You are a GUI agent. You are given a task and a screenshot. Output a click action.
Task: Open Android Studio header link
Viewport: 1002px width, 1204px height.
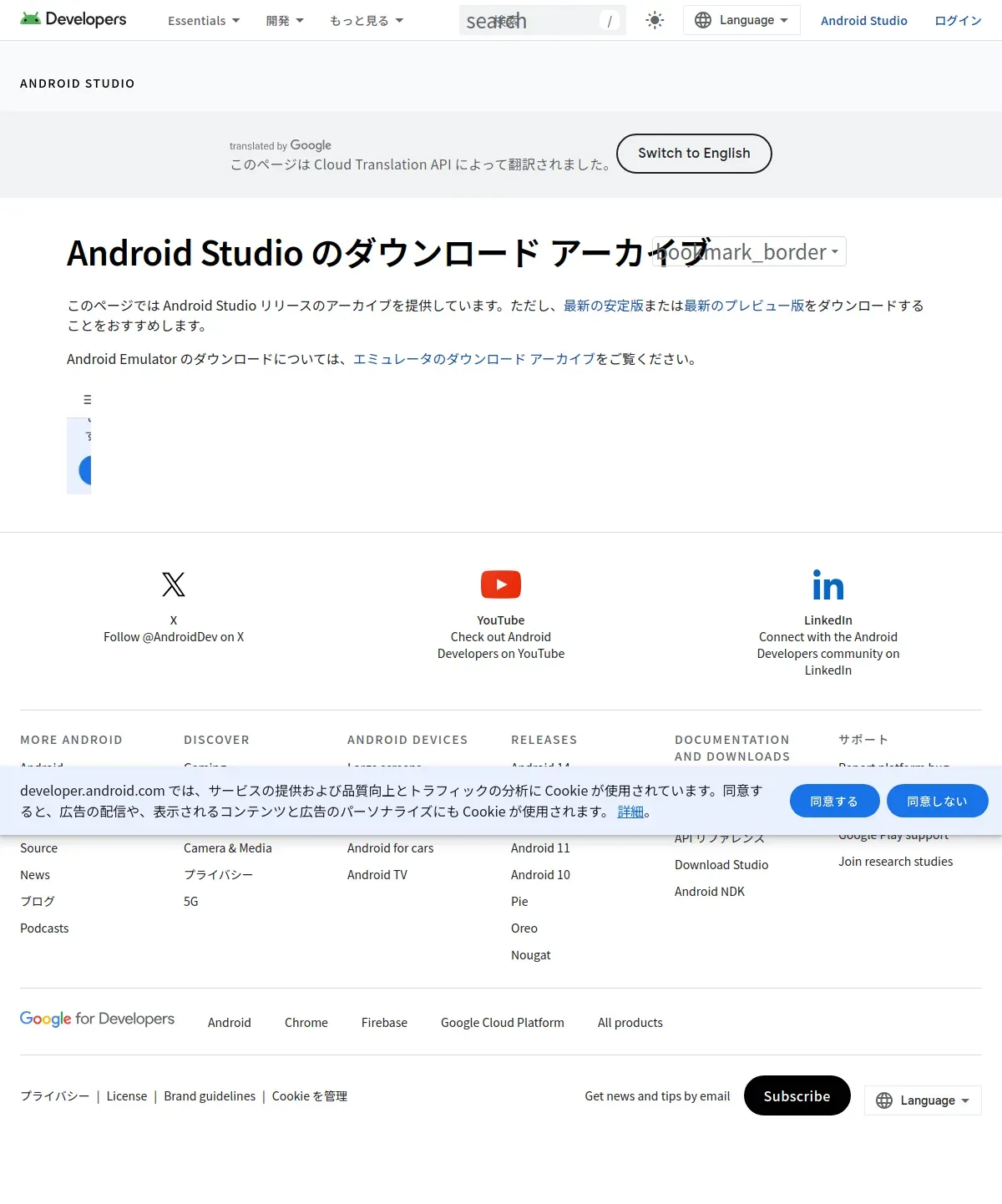pos(863,20)
